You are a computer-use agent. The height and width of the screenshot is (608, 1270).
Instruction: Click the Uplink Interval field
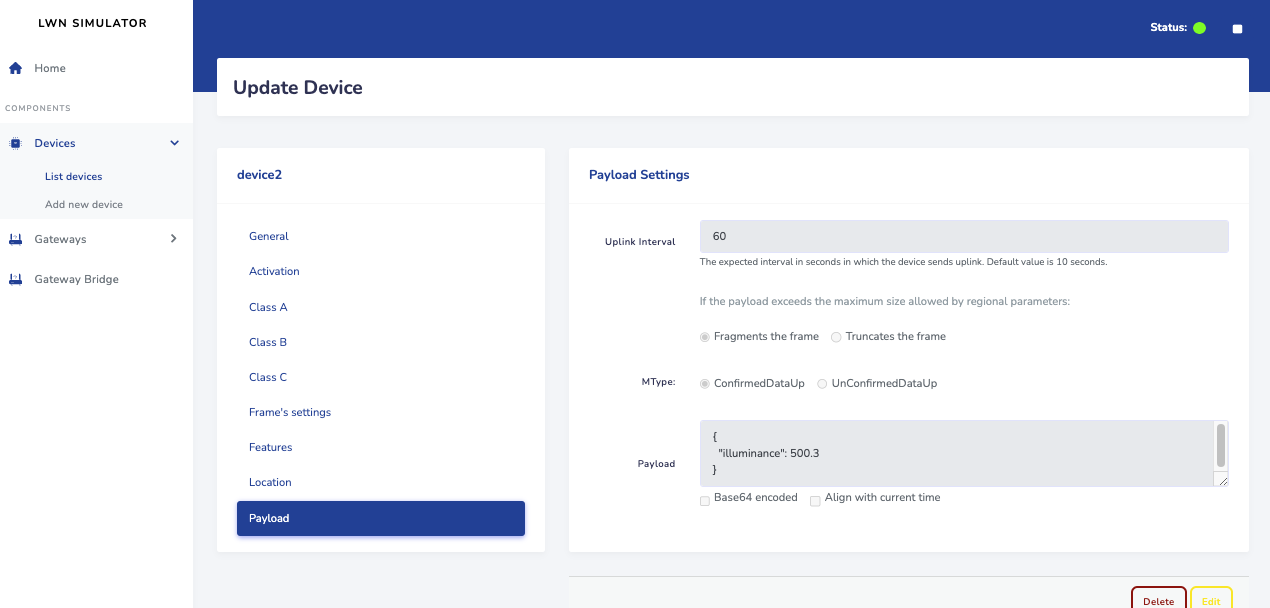tap(963, 236)
